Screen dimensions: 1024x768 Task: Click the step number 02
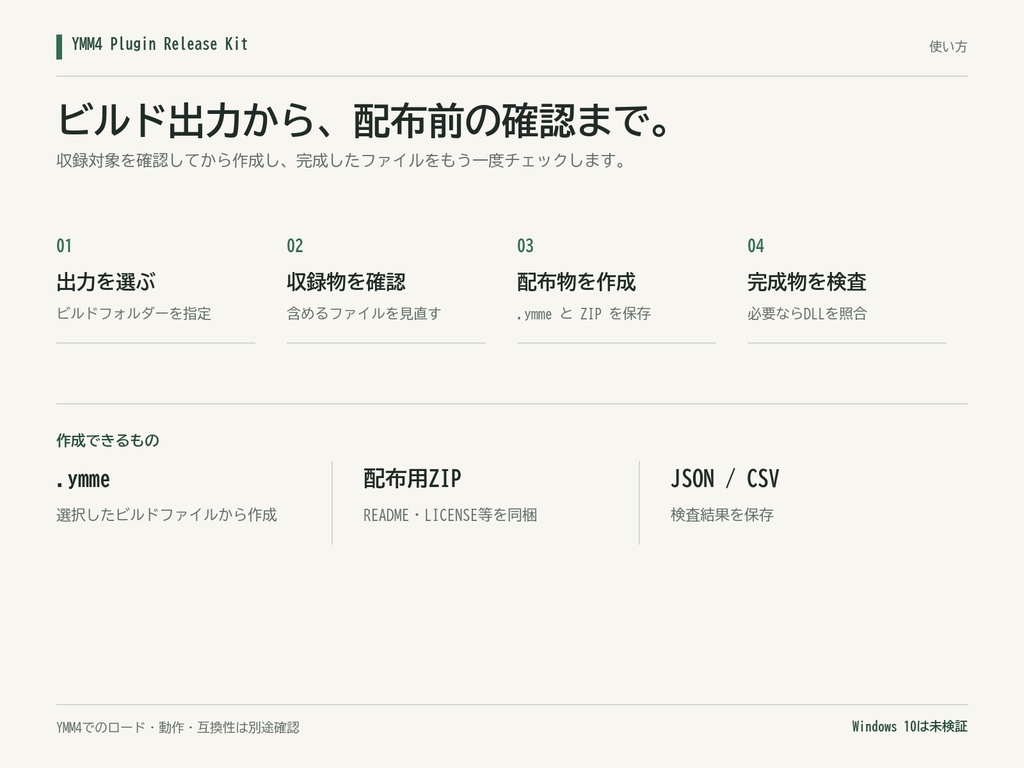[295, 246]
